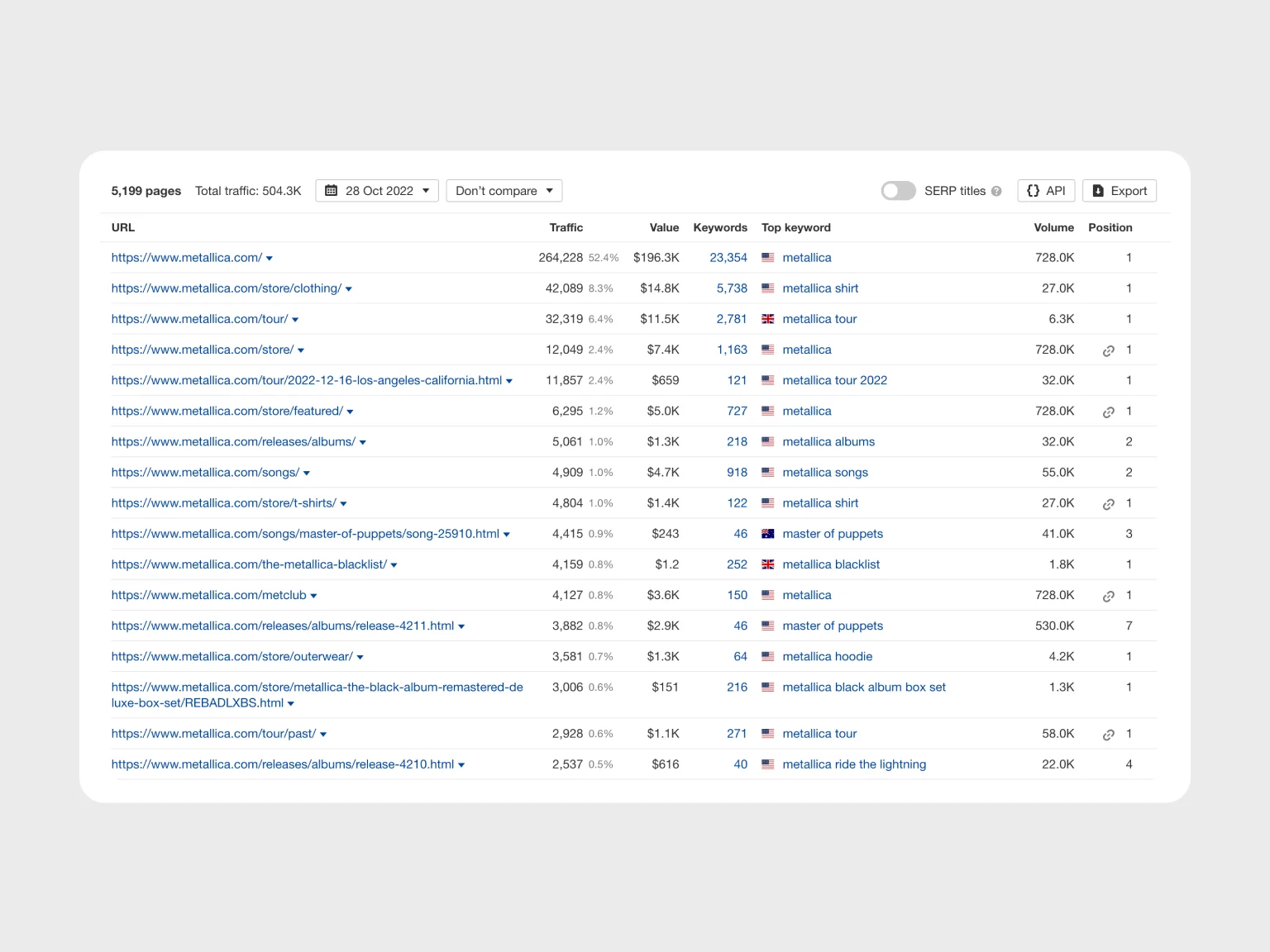Image resolution: width=1270 pixels, height=952 pixels.
Task: Expand dropdown arrow after metallica.com/songs/ URL
Action: click(x=307, y=474)
